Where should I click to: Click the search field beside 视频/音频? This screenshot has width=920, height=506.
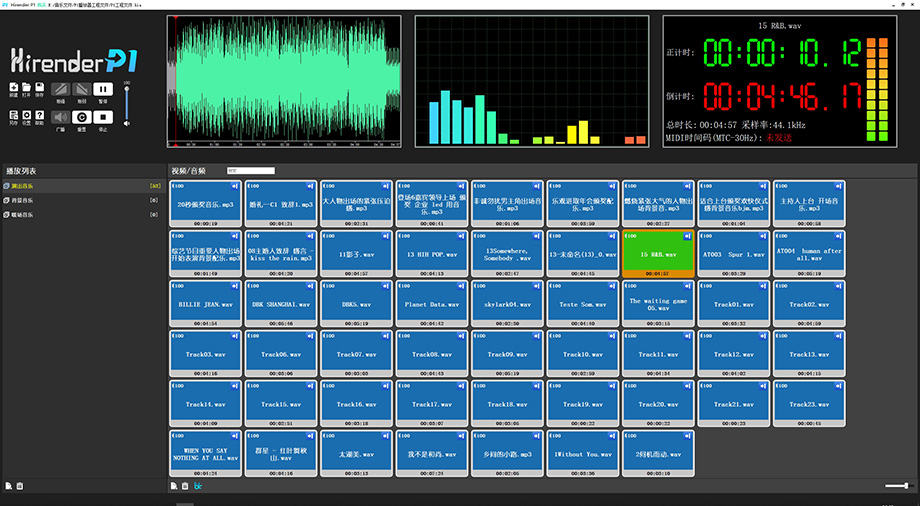click(x=250, y=171)
